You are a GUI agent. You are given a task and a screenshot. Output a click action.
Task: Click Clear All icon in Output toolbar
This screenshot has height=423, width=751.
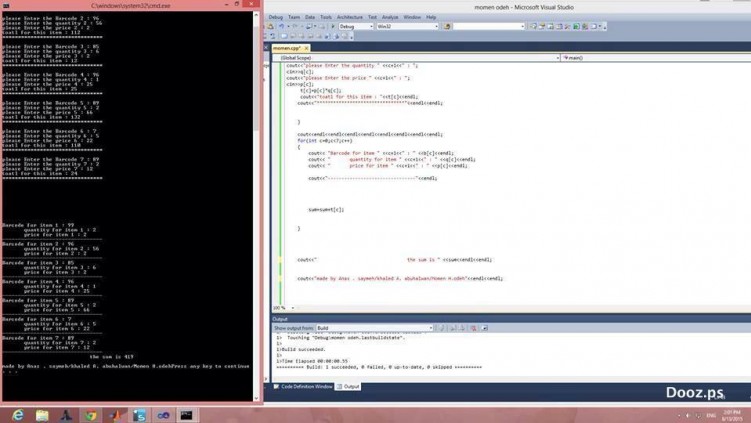tap(473, 328)
